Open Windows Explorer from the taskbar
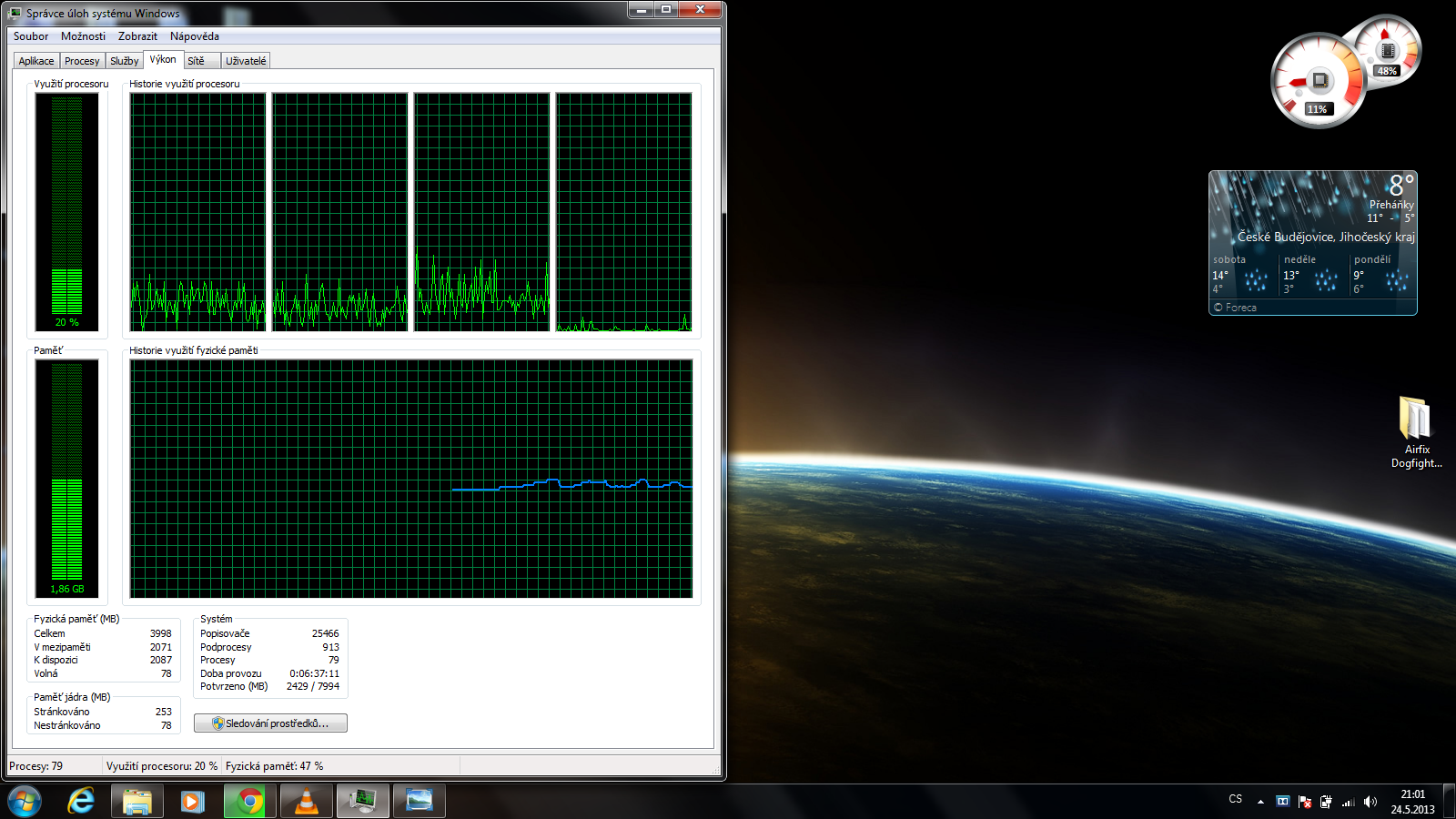 pyautogui.click(x=137, y=802)
